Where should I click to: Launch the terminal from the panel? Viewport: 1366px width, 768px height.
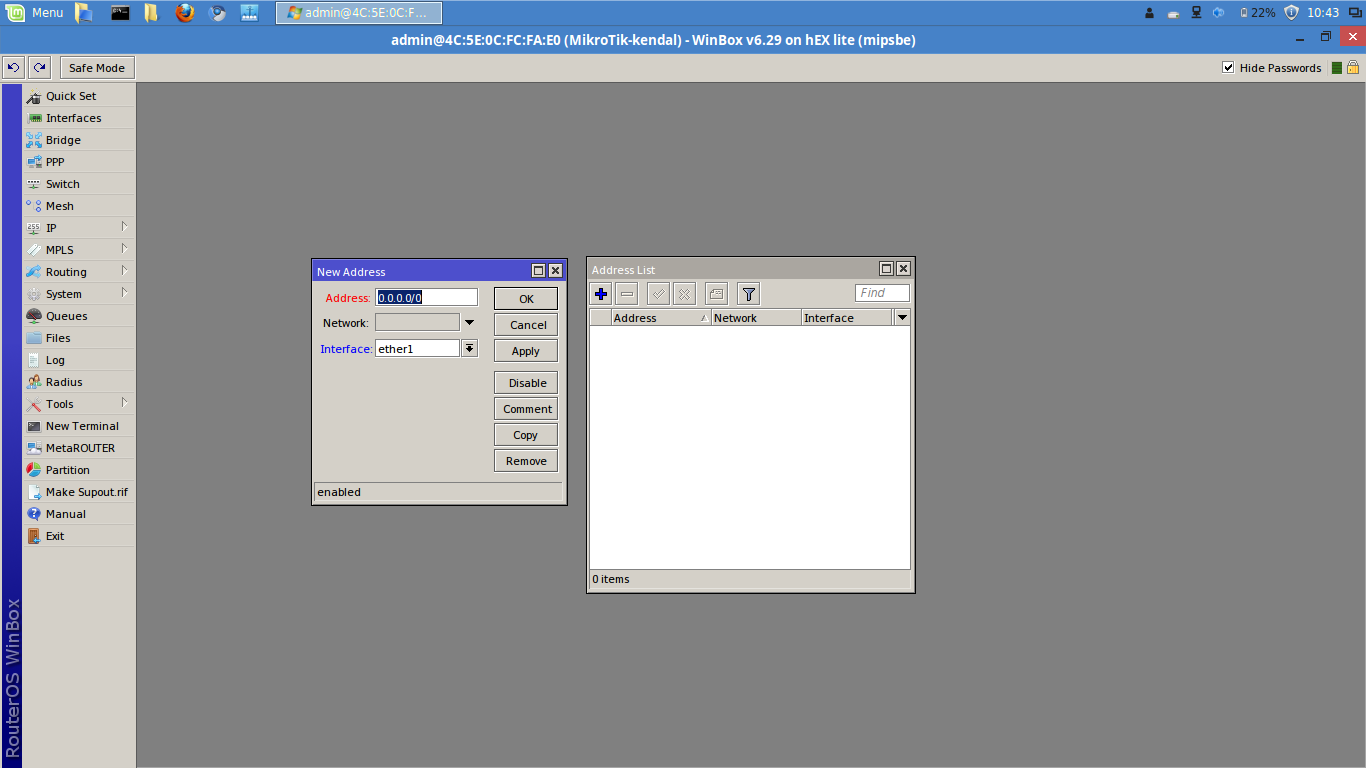[119, 13]
